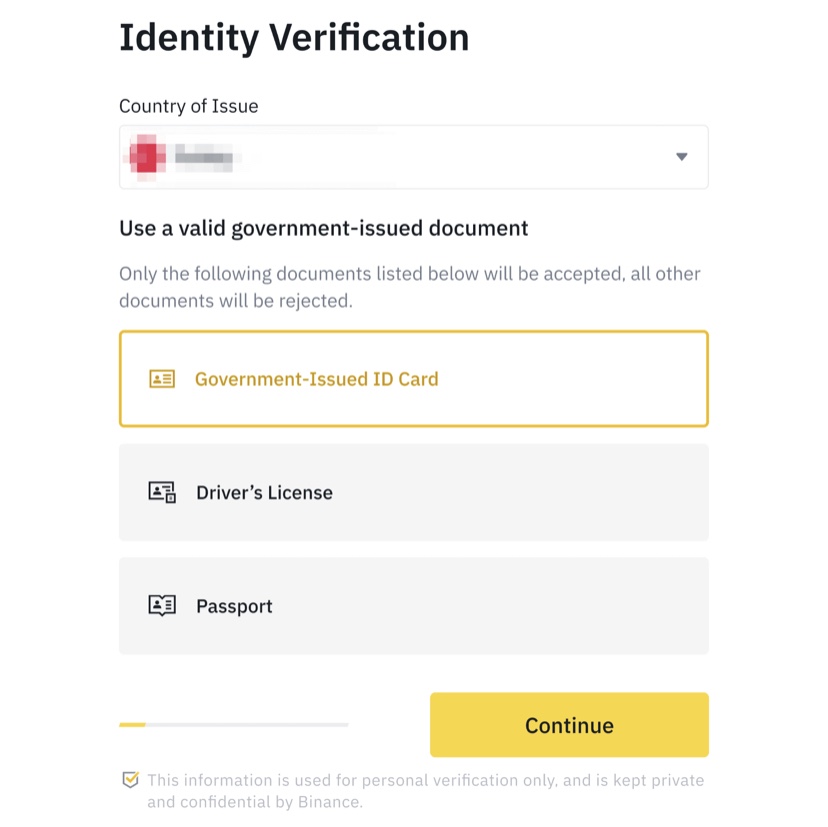Image resolution: width=828 pixels, height=827 pixels.
Task: Expand the country dropdown arrow
Action: click(x=681, y=157)
